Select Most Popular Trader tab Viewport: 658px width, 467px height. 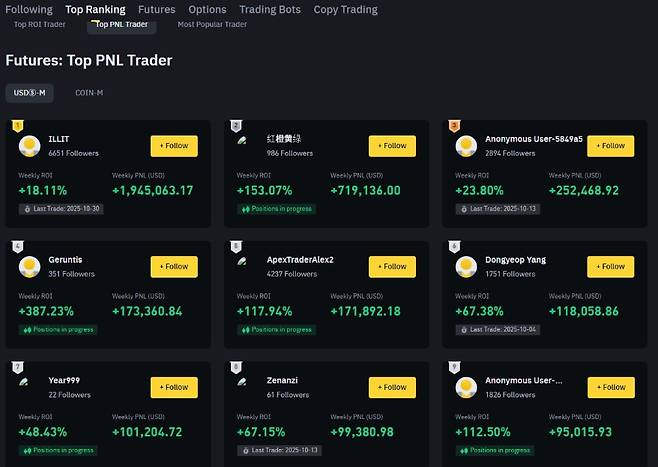[x=212, y=24]
